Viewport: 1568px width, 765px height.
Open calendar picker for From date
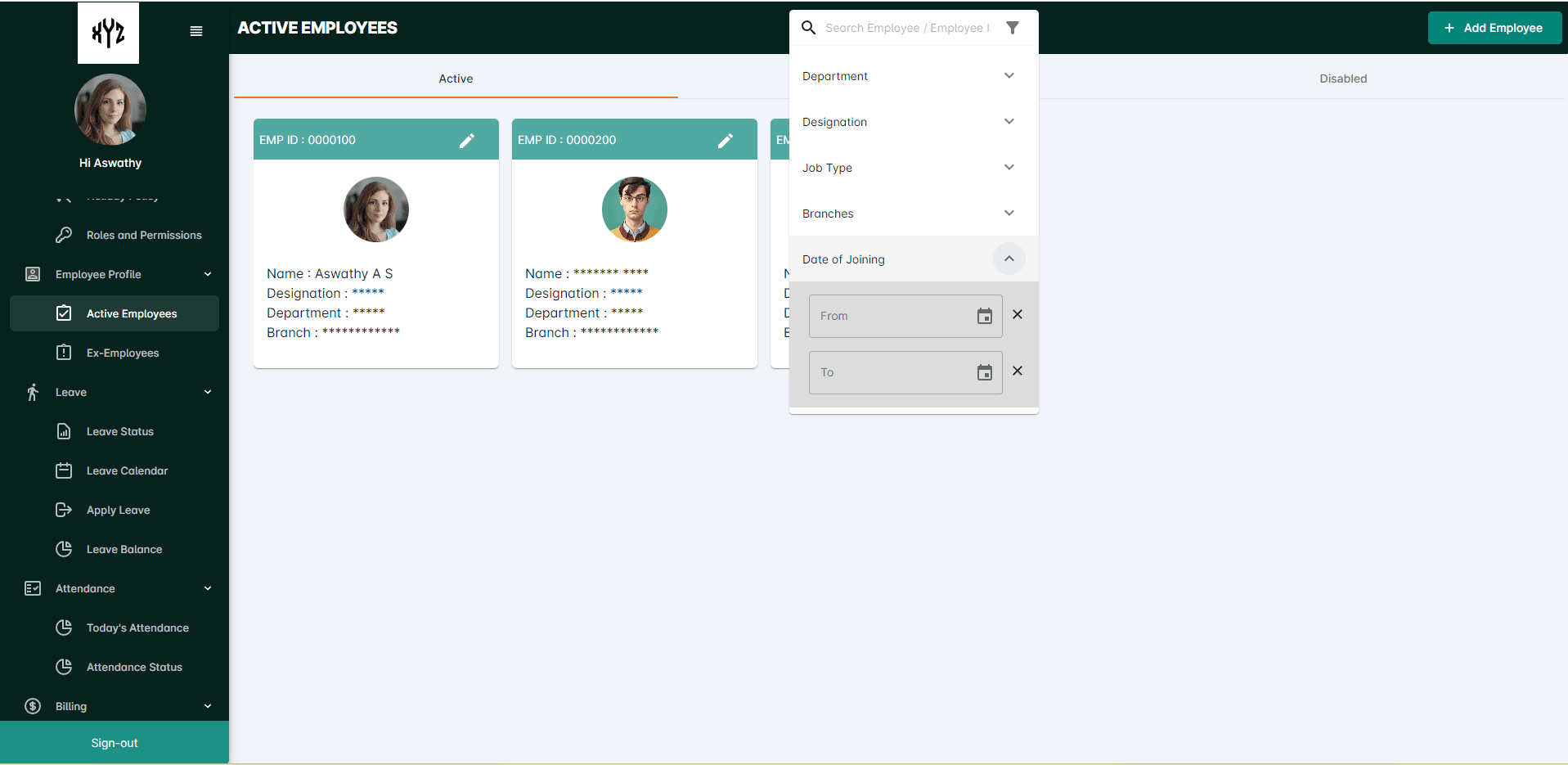click(985, 316)
